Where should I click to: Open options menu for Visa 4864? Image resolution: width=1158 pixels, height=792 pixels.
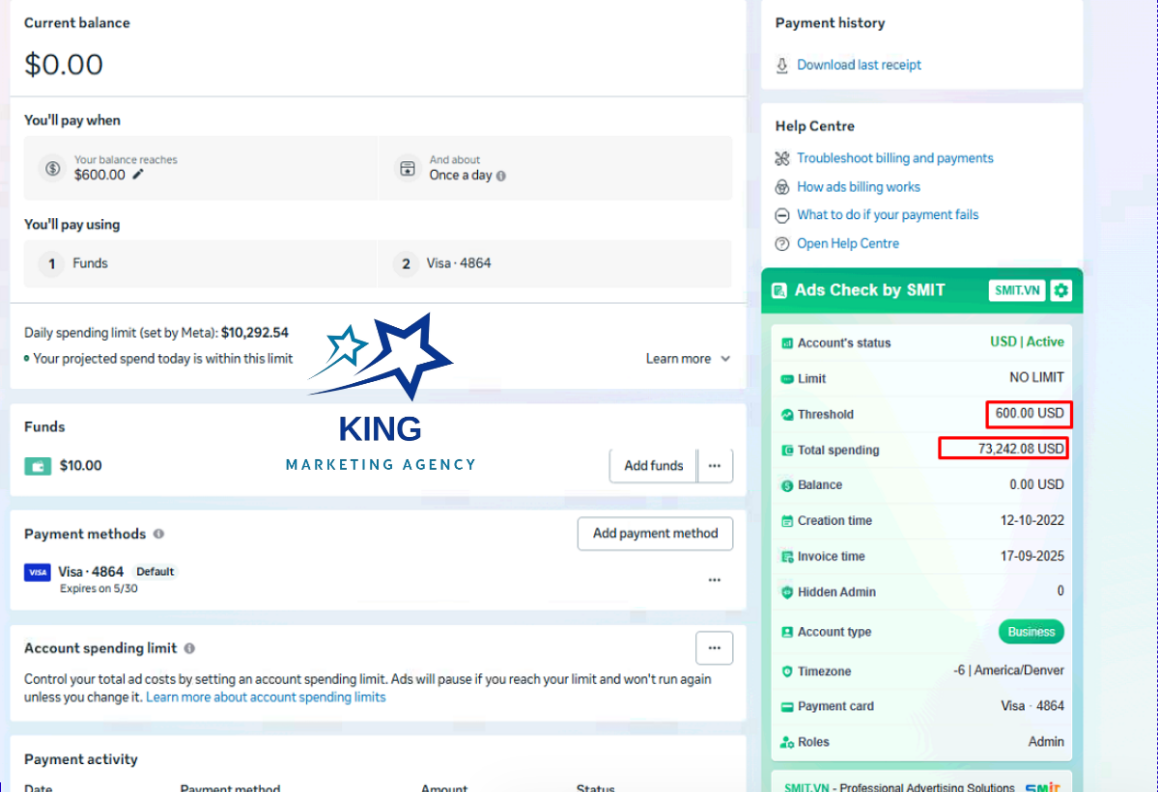point(715,580)
